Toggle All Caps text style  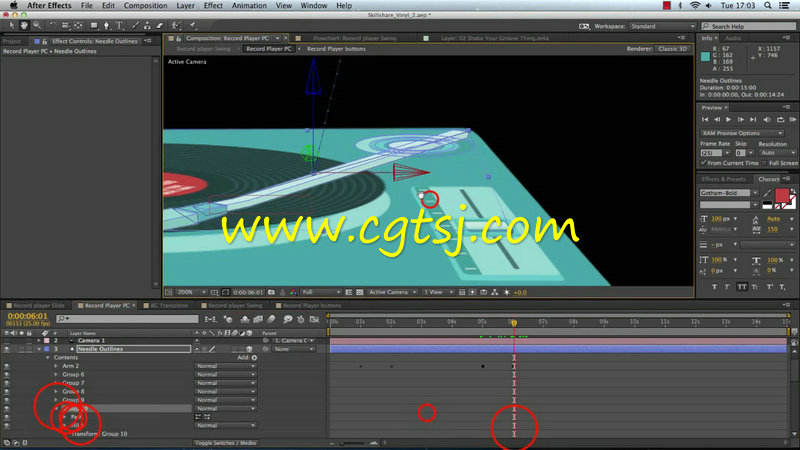click(742, 287)
